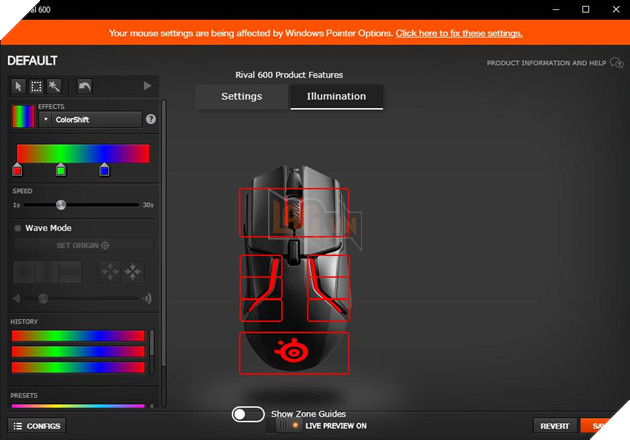Select the bottom left side-strip zone

[x=261, y=310]
